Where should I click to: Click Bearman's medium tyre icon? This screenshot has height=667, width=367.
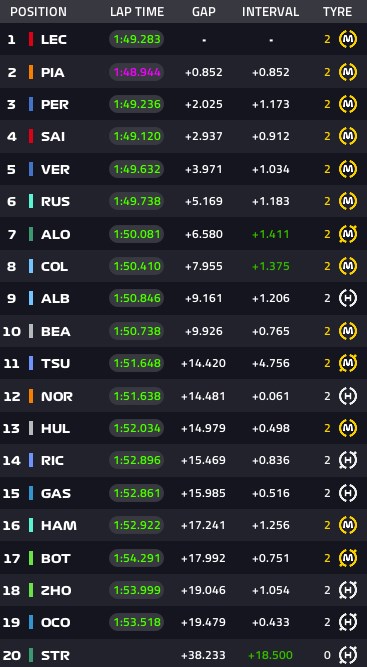coord(347,331)
